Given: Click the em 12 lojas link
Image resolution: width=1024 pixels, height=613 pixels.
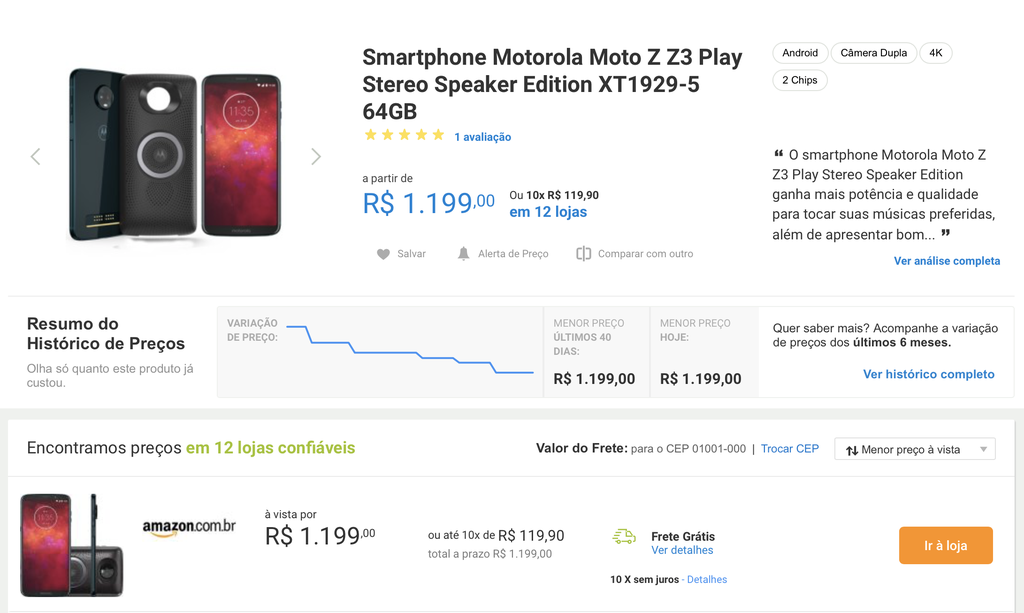Looking at the screenshot, I should (x=548, y=212).
